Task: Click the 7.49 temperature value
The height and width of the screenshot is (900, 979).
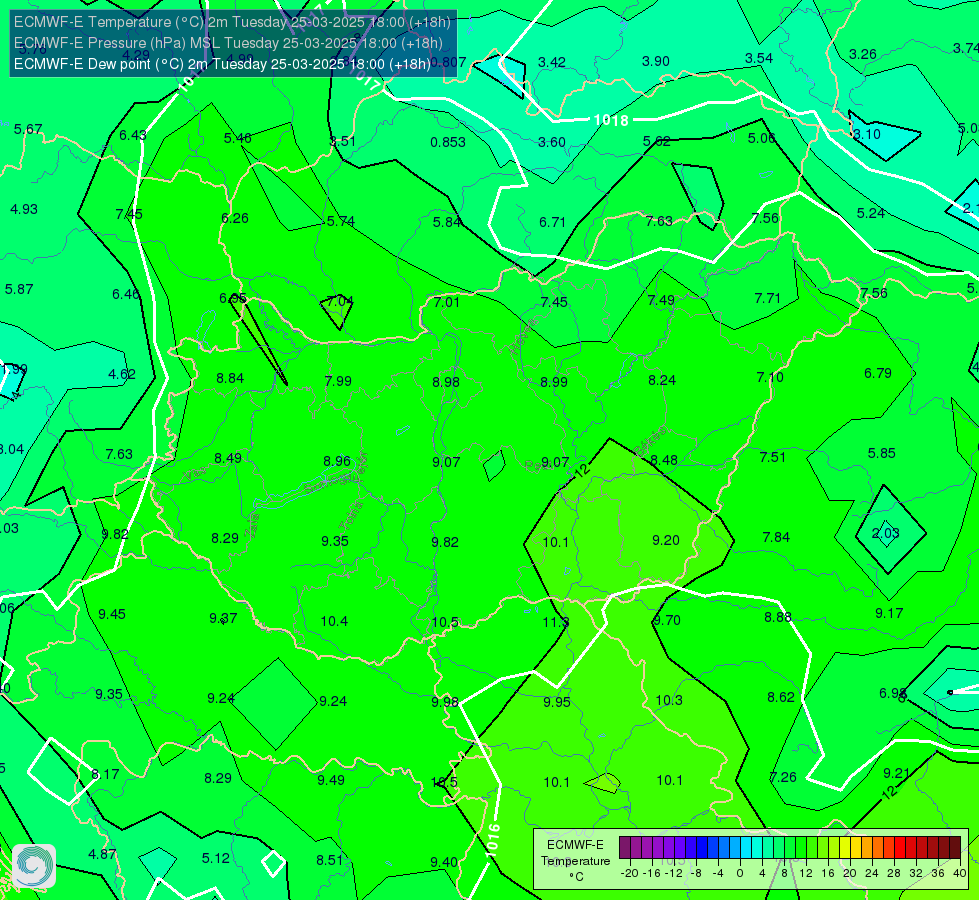Action: [661, 300]
